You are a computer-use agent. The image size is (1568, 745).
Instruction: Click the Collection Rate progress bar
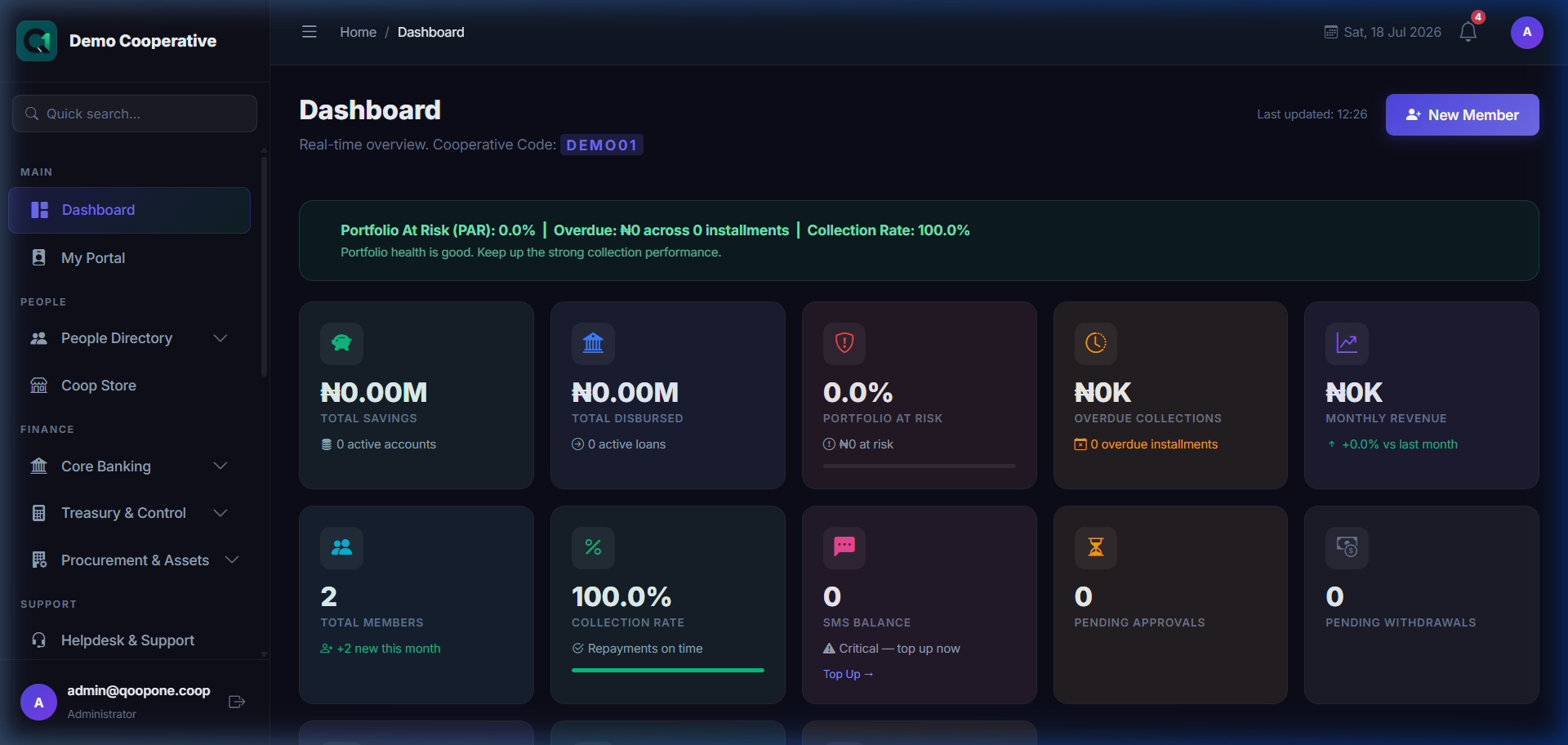point(668,670)
